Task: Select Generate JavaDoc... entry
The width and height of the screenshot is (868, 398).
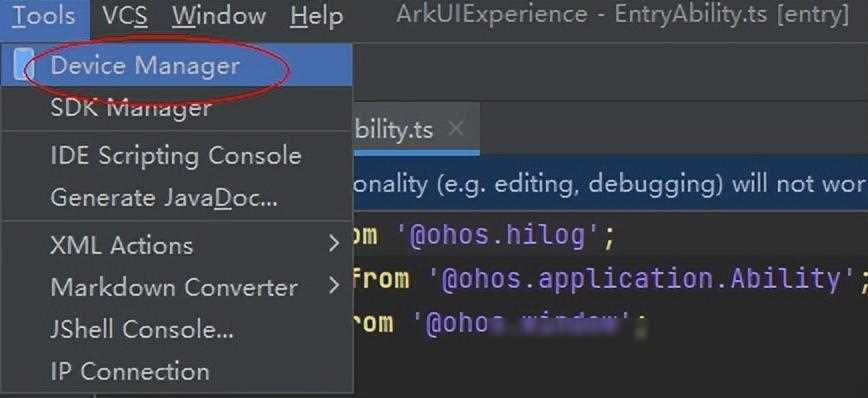Action: pyautogui.click(x=177, y=198)
